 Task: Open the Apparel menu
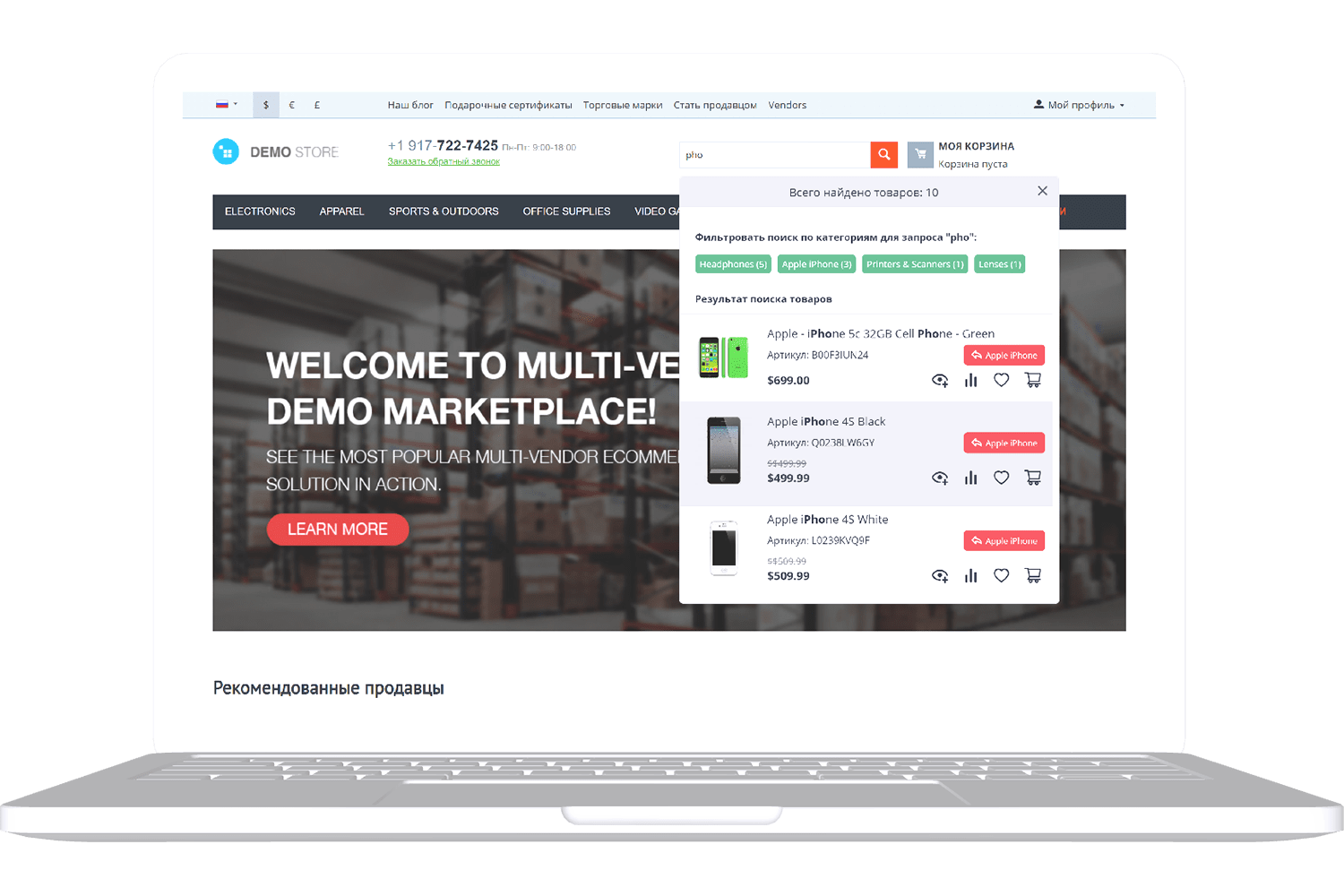[x=342, y=211]
